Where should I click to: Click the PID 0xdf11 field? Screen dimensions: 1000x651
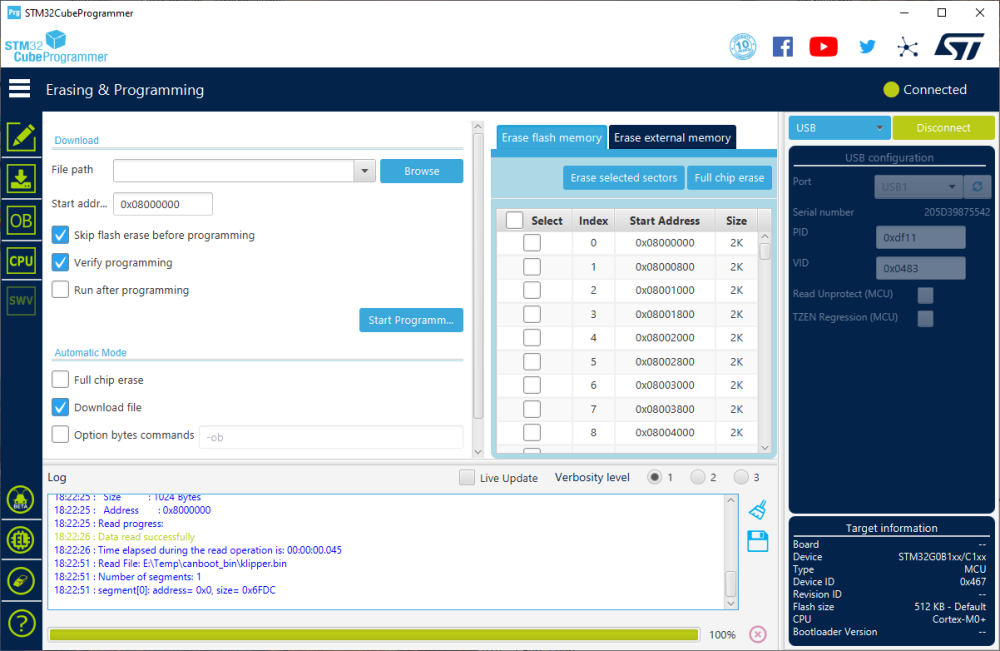pyautogui.click(x=920, y=237)
